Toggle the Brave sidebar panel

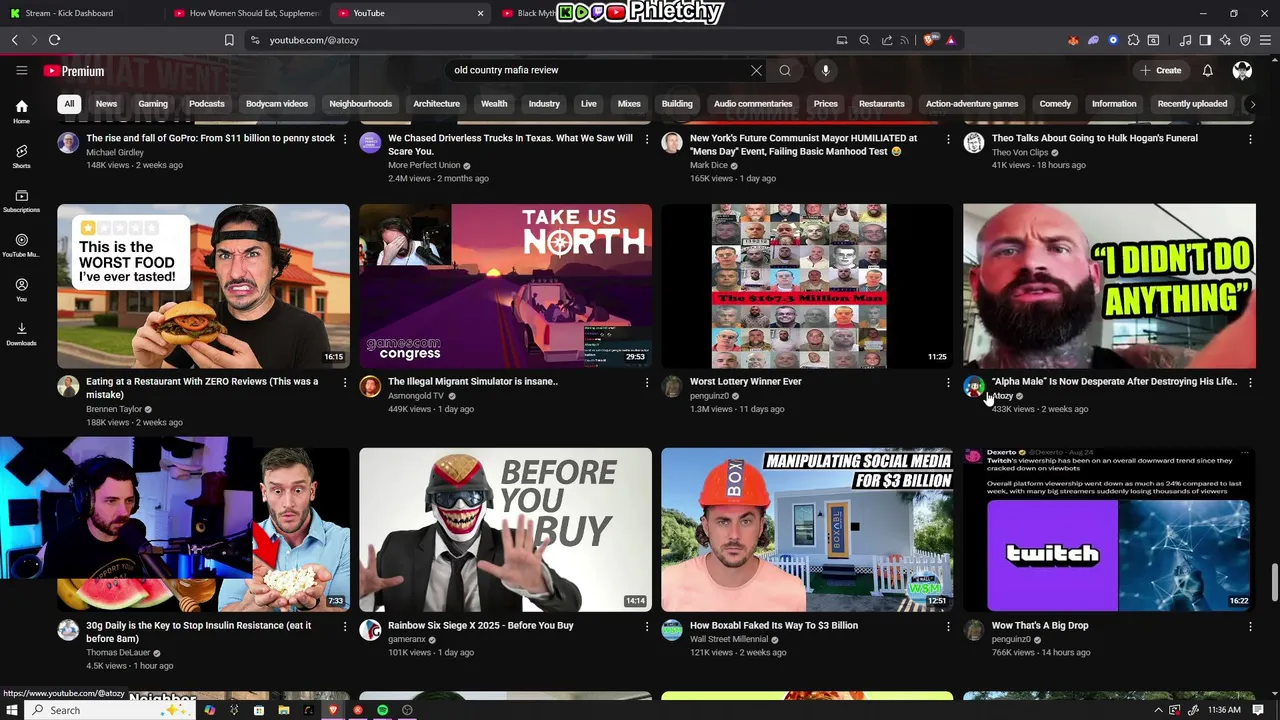1205,40
